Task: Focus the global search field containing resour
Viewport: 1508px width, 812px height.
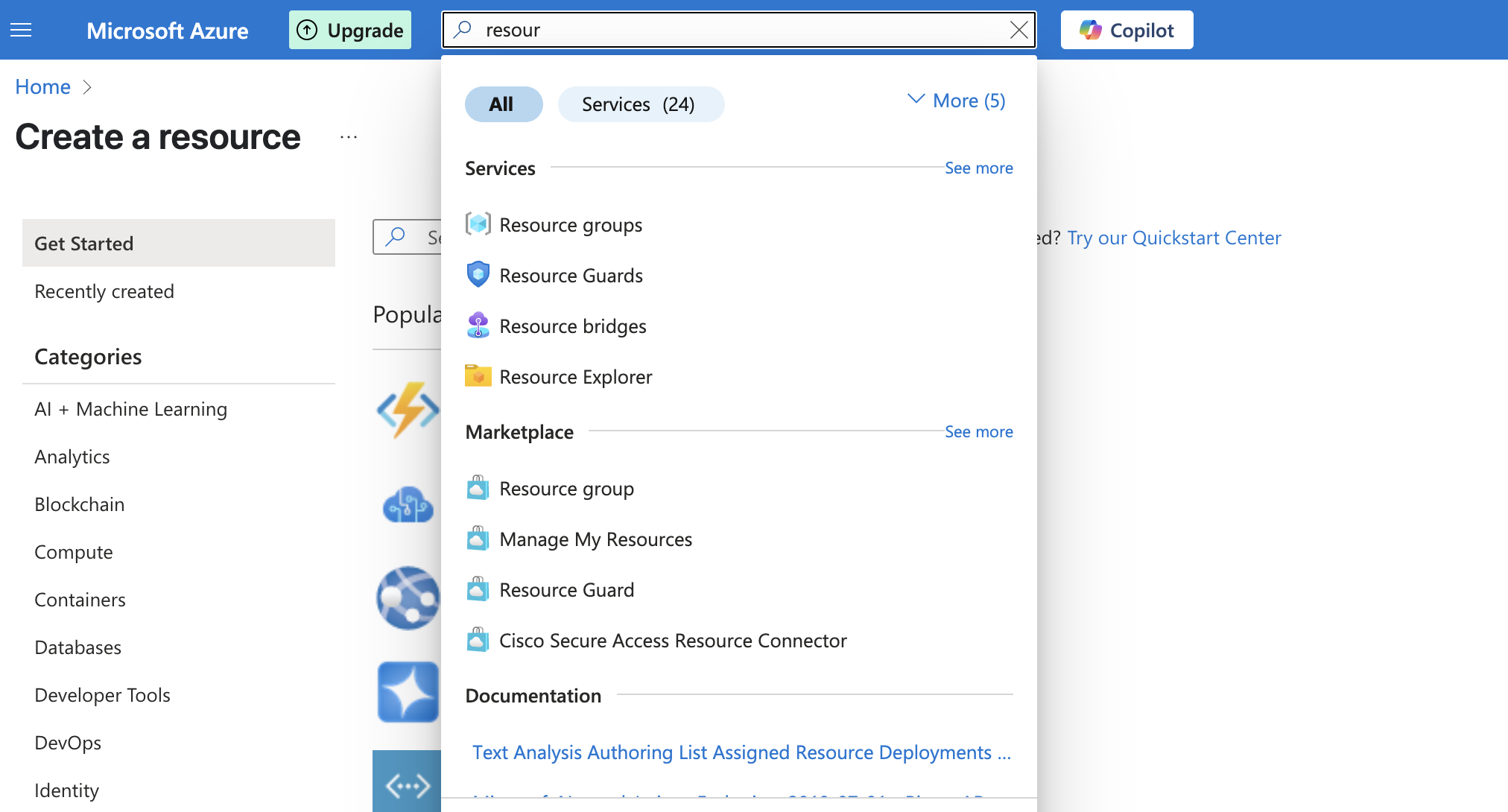Action: coord(738,30)
